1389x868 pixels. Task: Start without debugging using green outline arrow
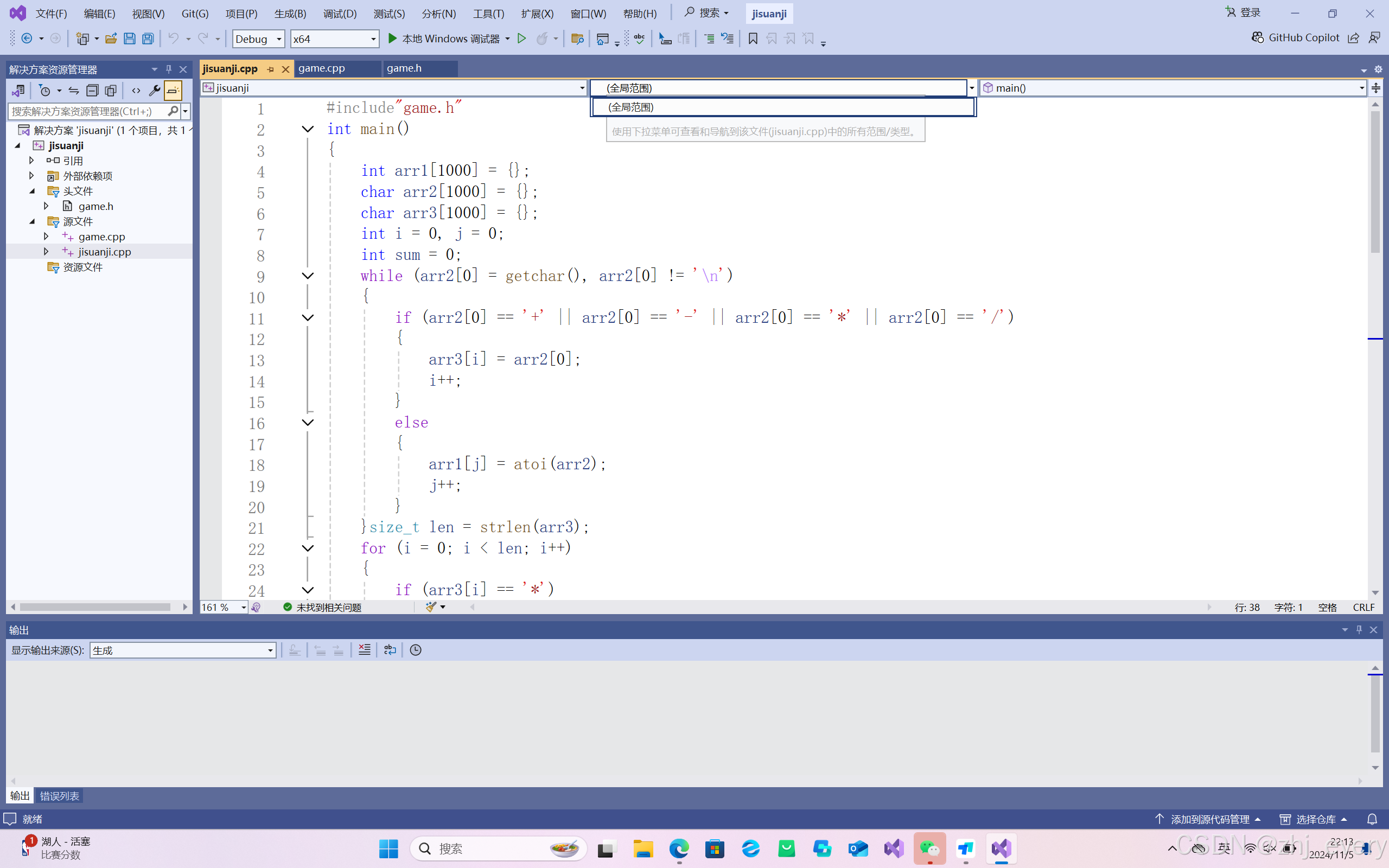pyautogui.click(x=522, y=39)
